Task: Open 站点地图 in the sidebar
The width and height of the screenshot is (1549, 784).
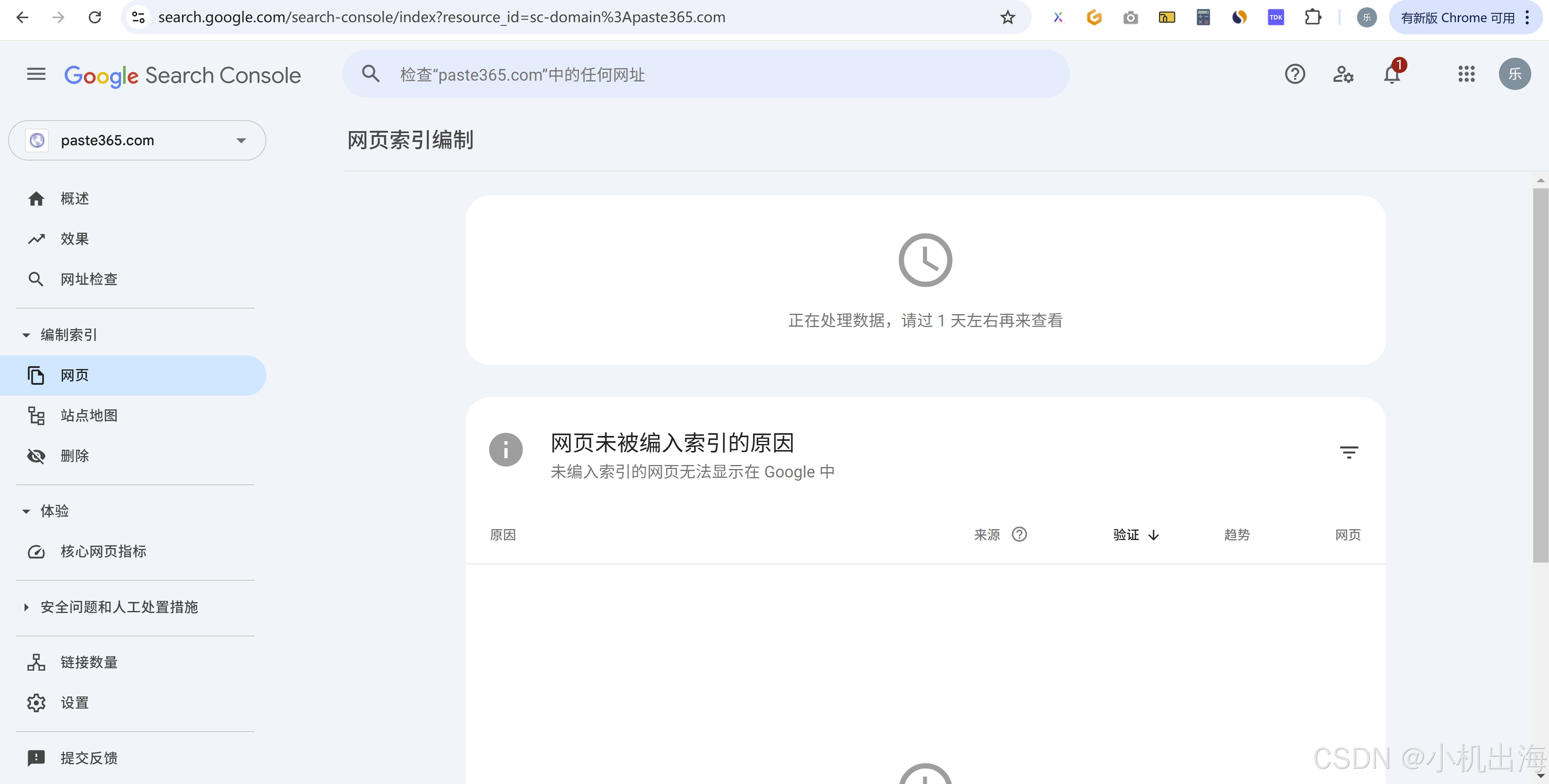Action: click(89, 415)
